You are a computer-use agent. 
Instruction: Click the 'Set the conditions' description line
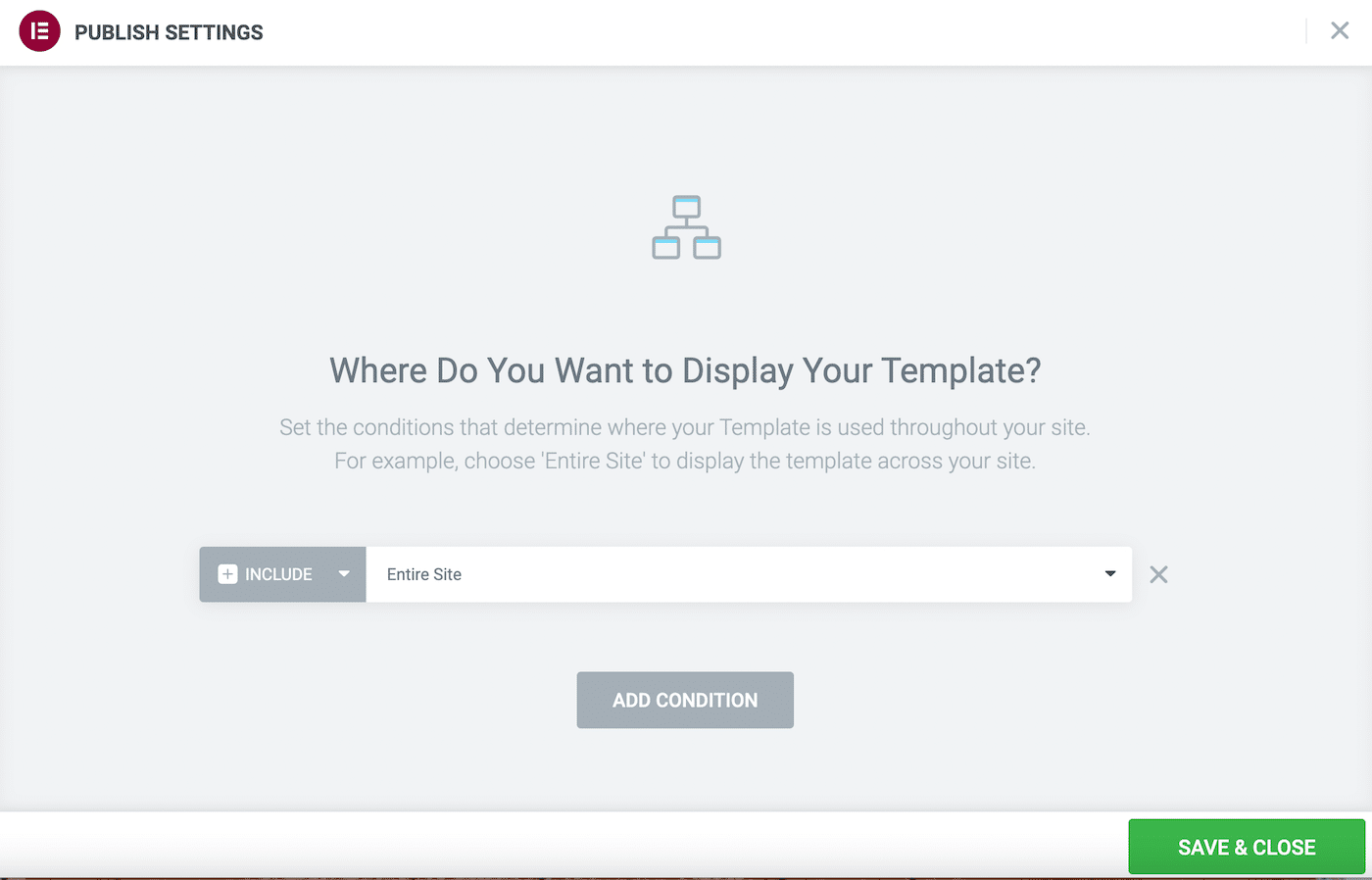click(x=685, y=427)
